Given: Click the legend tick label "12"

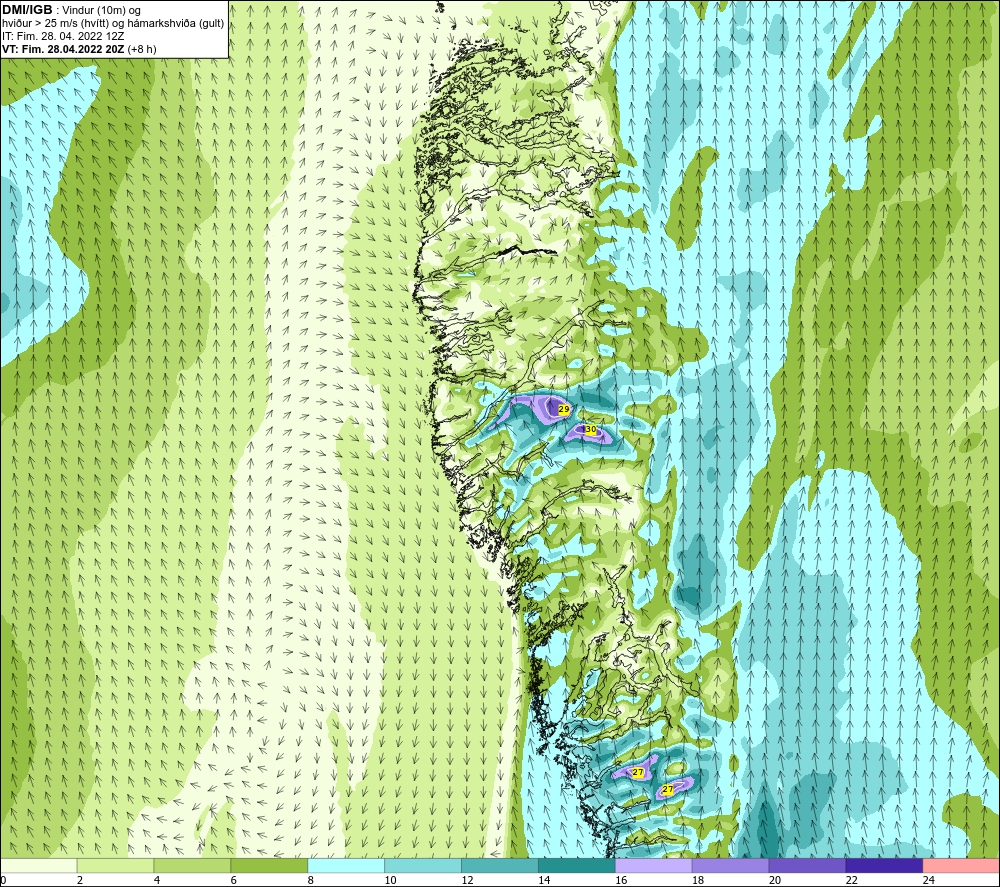Looking at the screenshot, I should pyautogui.click(x=467, y=880).
